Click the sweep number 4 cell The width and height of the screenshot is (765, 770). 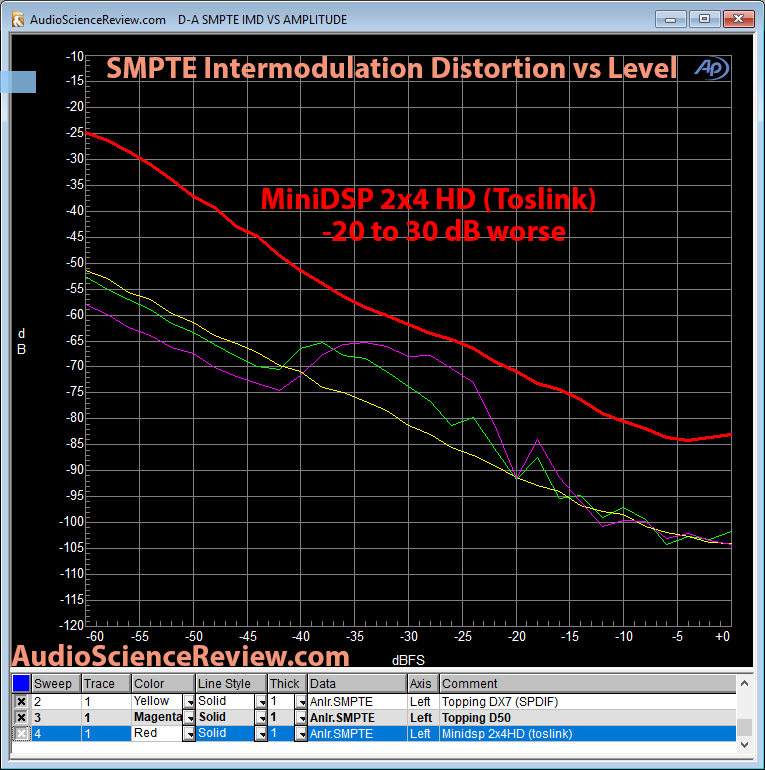(x=56, y=734)
